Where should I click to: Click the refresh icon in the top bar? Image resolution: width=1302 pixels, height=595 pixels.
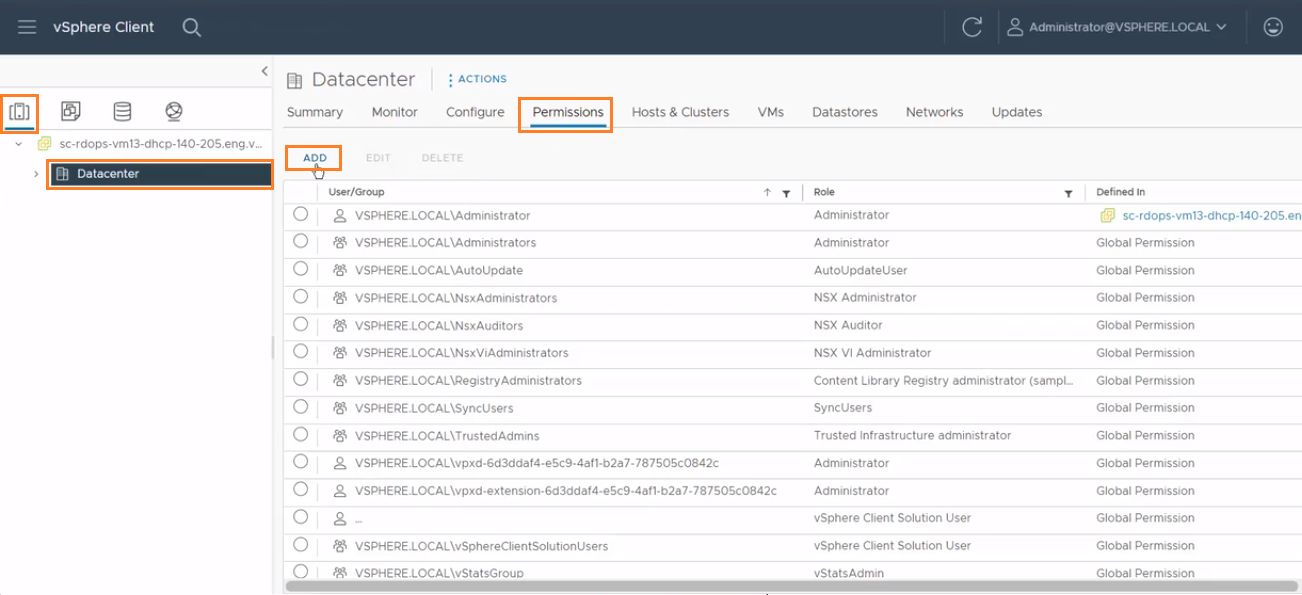[971, 27]
